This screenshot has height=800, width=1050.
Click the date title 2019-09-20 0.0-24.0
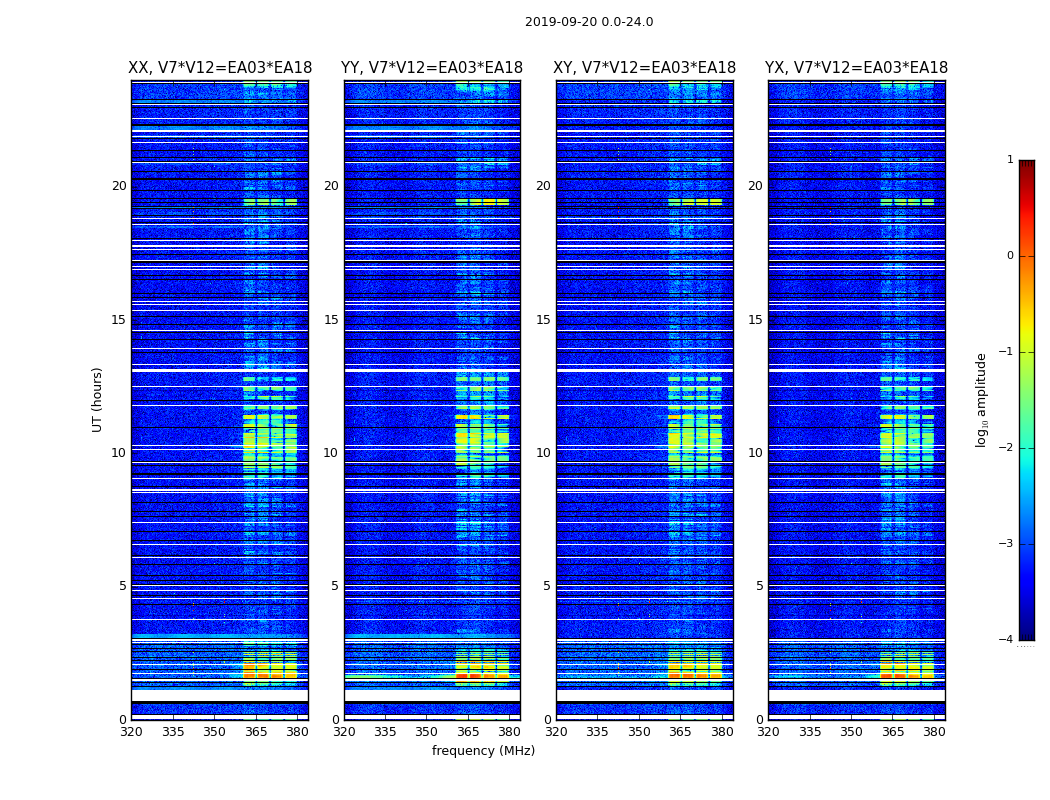tap(588, 22)
